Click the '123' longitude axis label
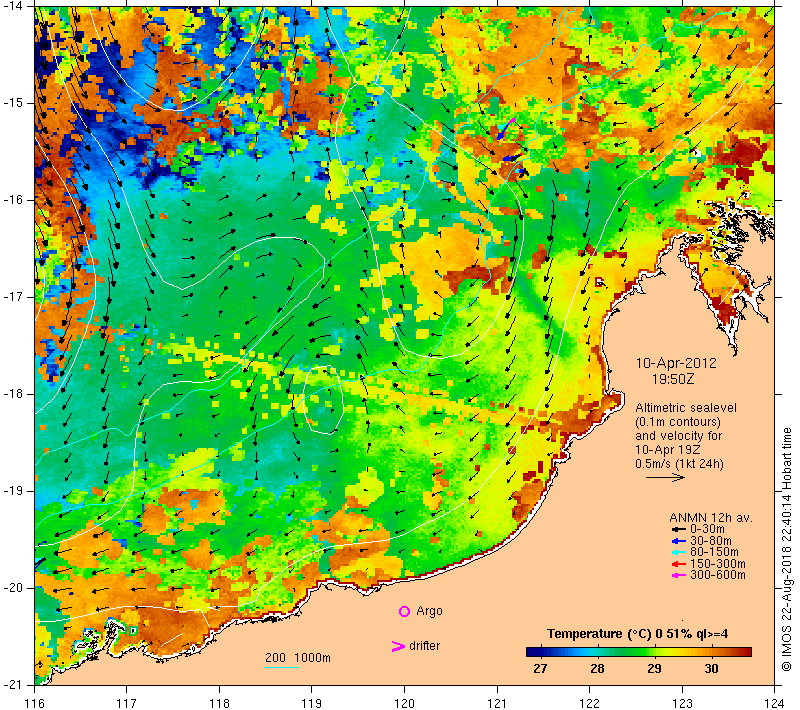800x710 pixels. click(682, 703)
